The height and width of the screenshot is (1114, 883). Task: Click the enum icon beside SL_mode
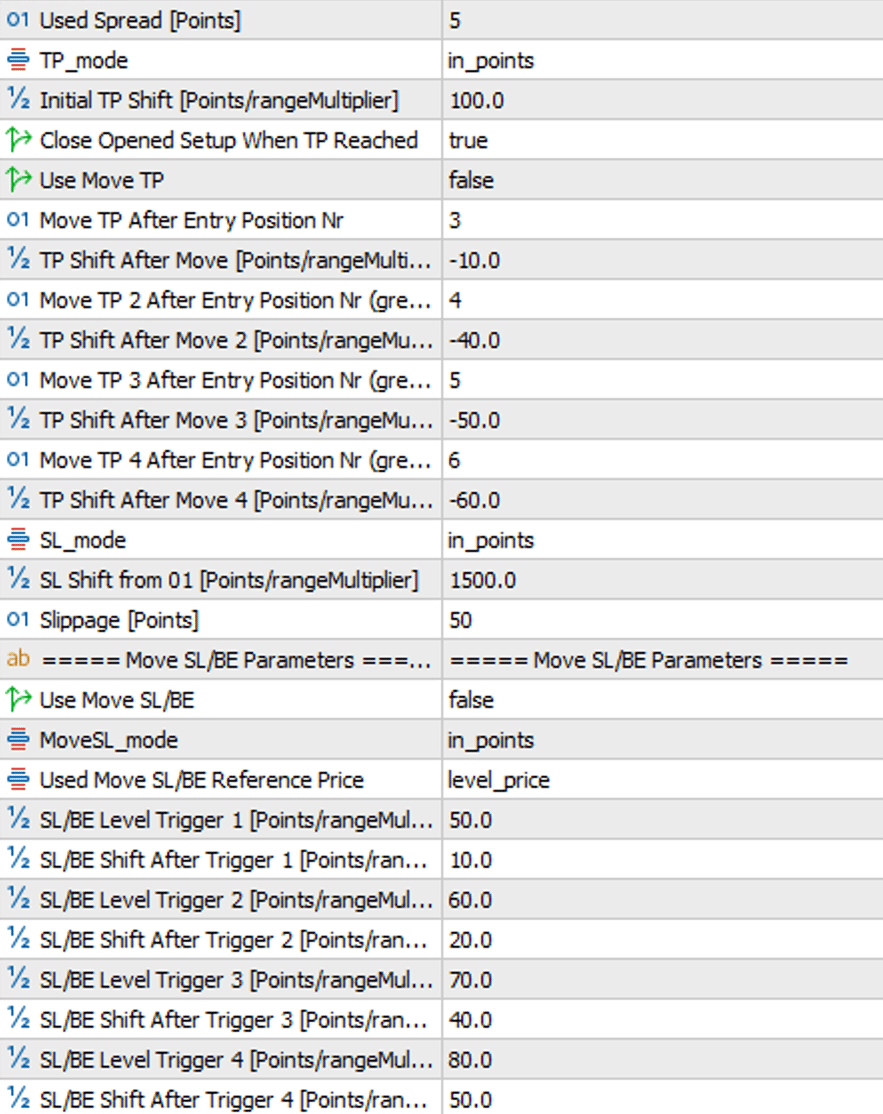point(18,539)
